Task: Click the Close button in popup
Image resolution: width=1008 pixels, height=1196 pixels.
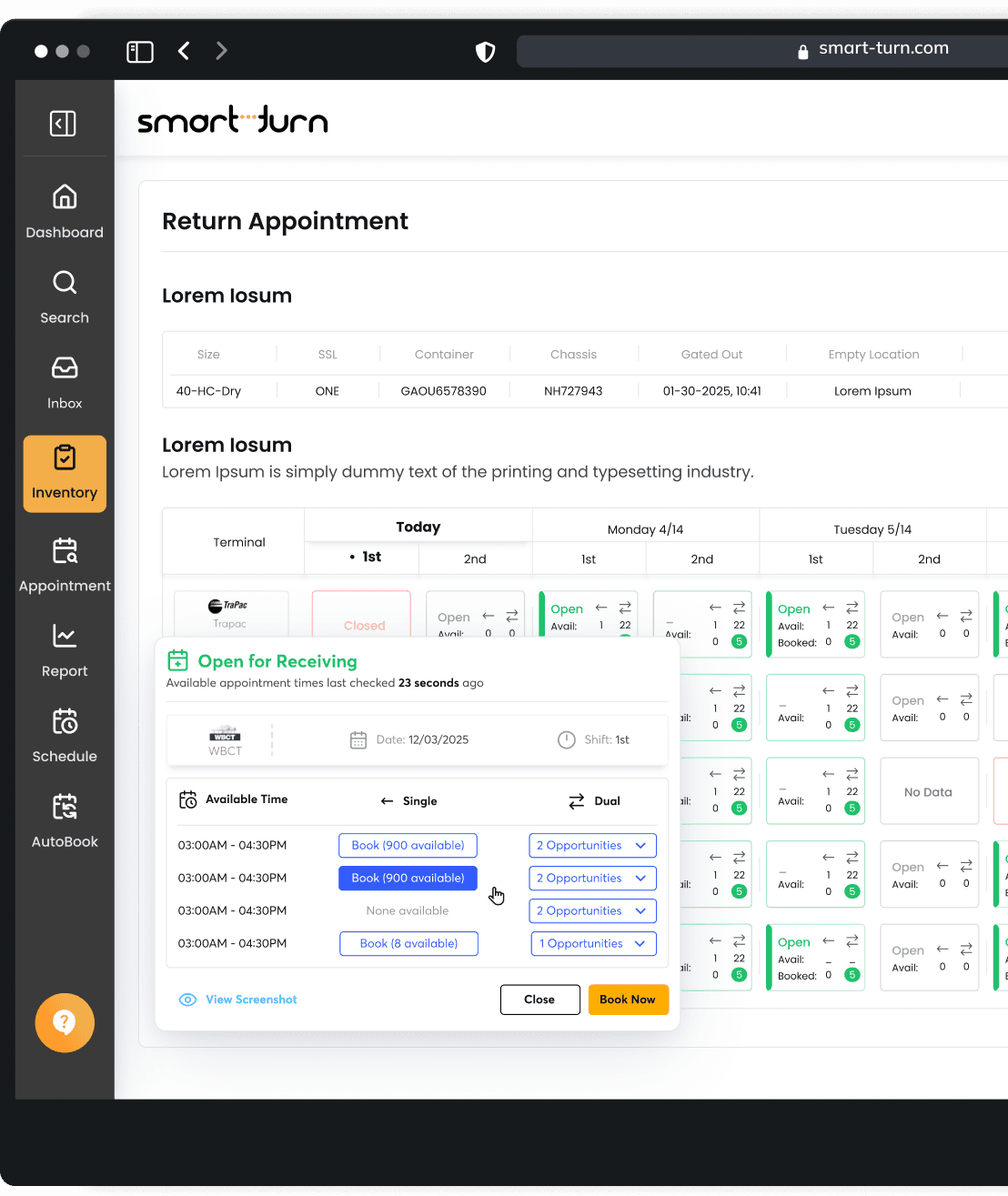Action: (540, 1000)
